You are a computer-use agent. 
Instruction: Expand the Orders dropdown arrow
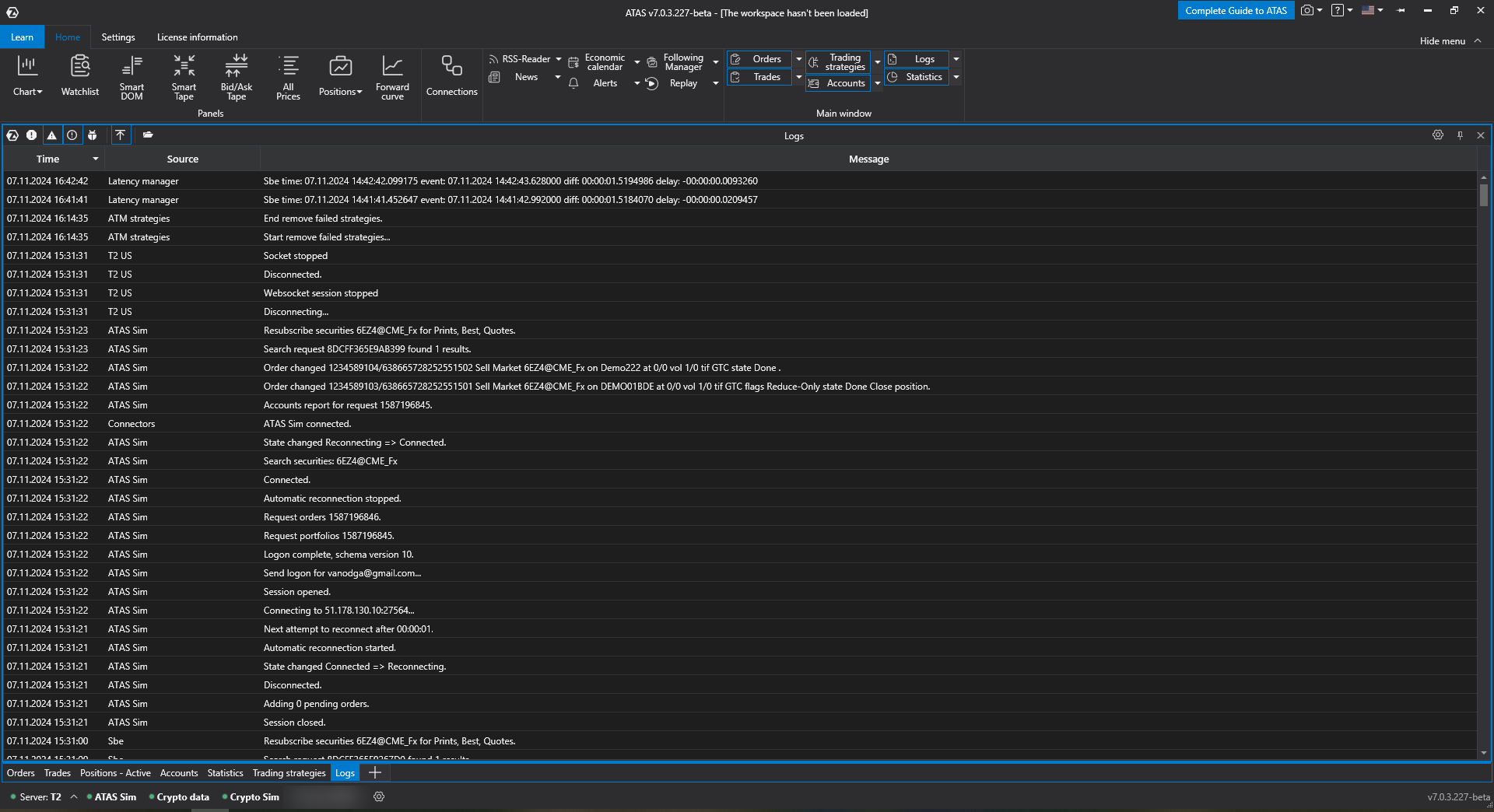click(x=799, y=59)
